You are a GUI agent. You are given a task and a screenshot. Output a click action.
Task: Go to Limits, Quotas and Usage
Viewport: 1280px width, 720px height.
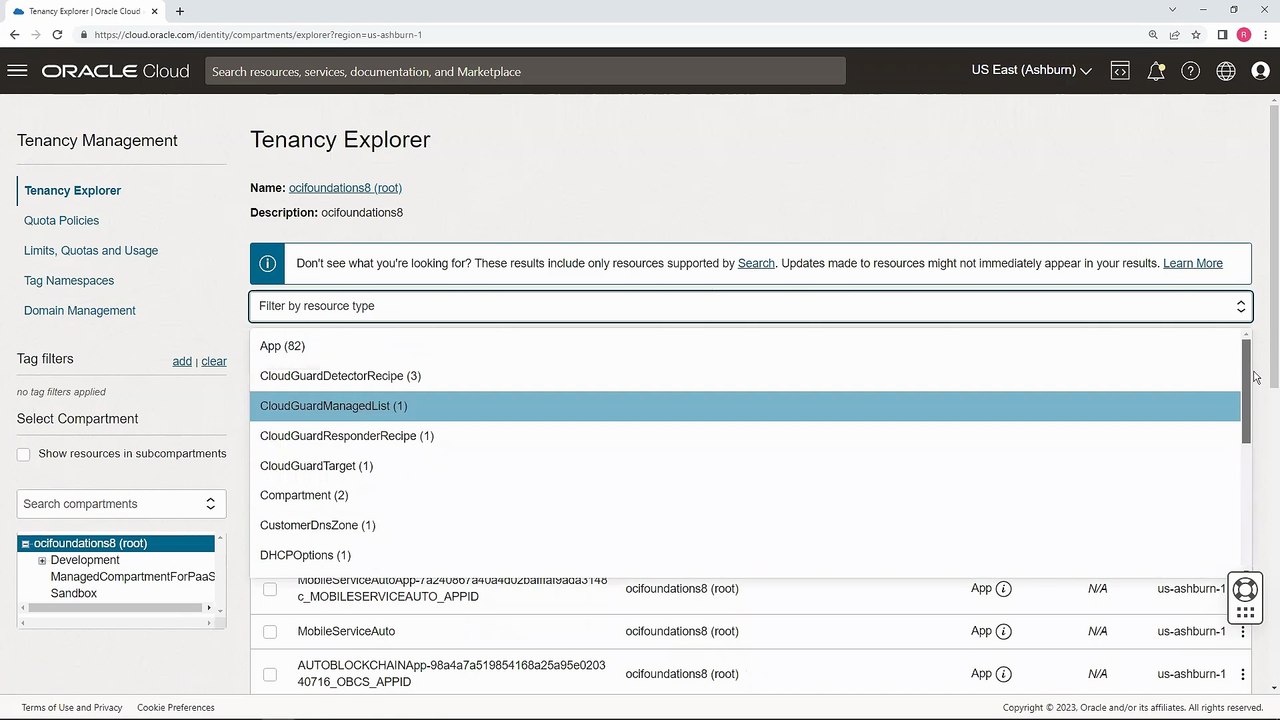[91, 250]
